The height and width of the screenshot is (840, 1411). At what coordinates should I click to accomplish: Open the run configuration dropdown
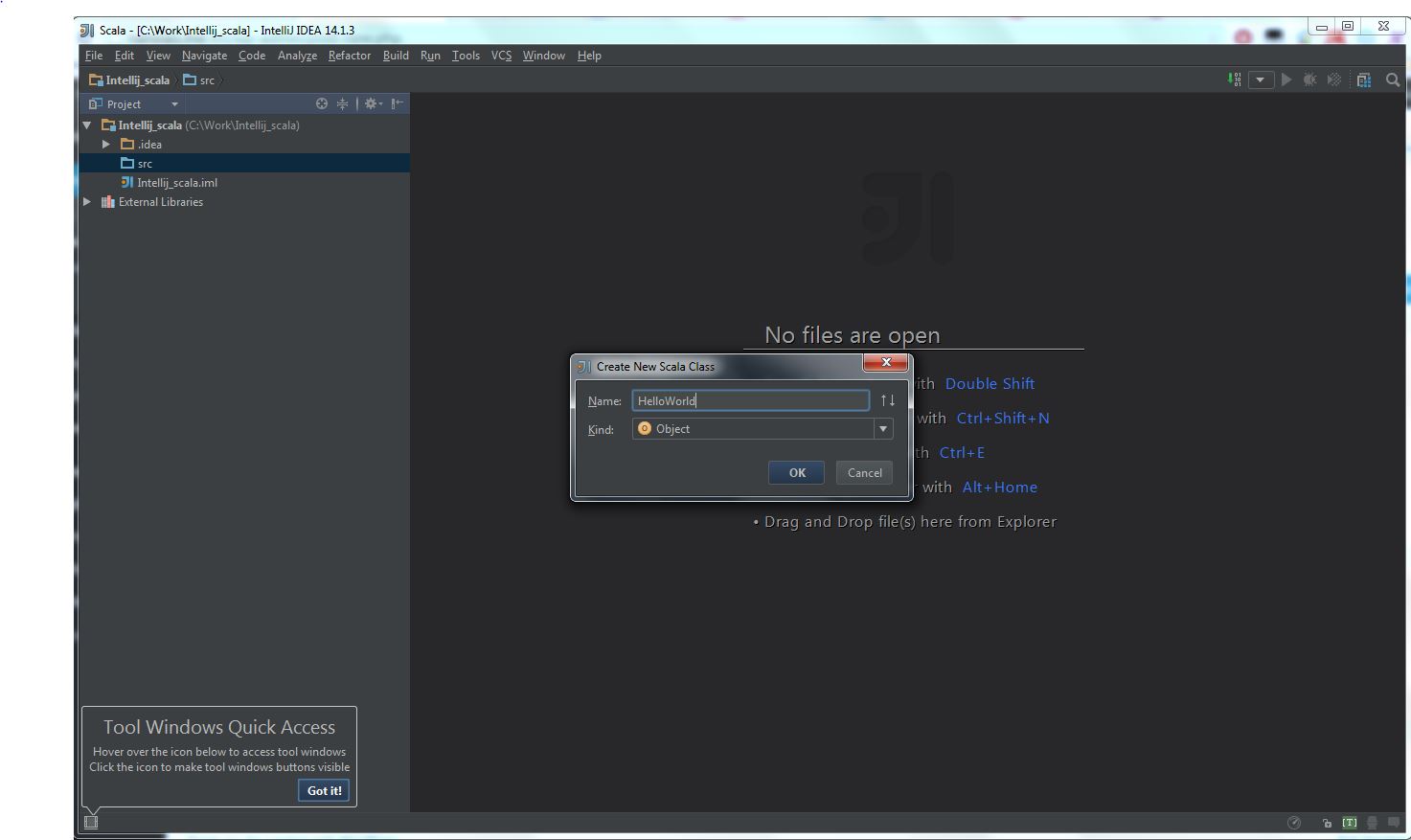(1261, 79)
